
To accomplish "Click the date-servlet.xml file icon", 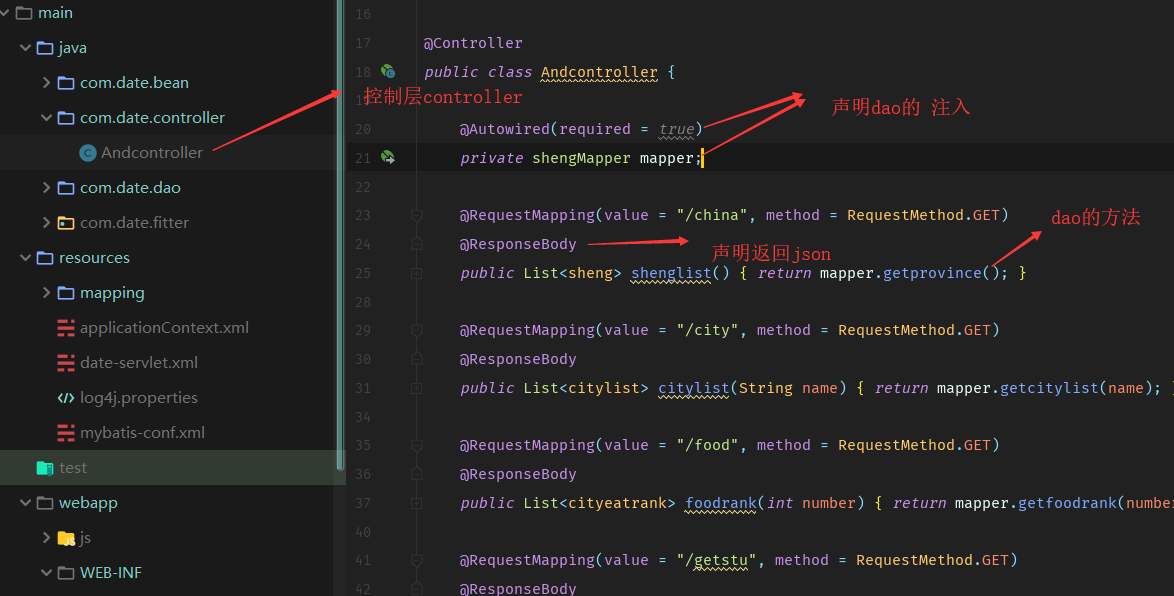I will pyautogui.click(x=66, y=362).
